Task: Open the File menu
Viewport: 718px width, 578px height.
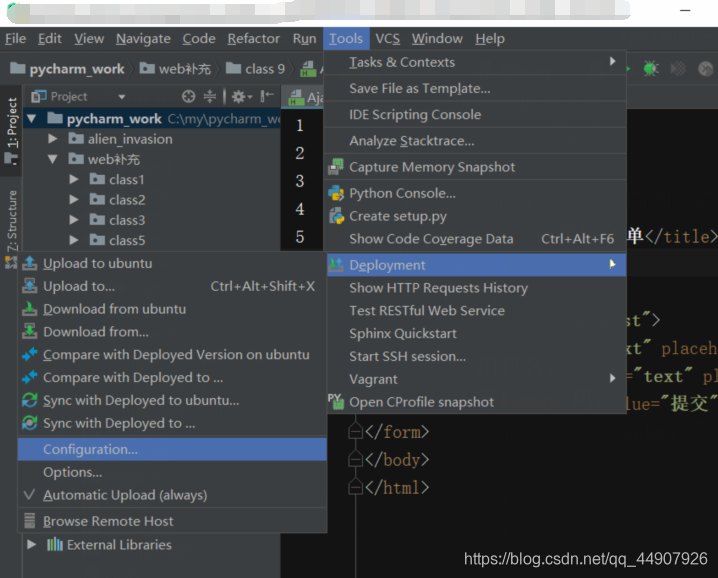Action: click(x=16, y=38)
